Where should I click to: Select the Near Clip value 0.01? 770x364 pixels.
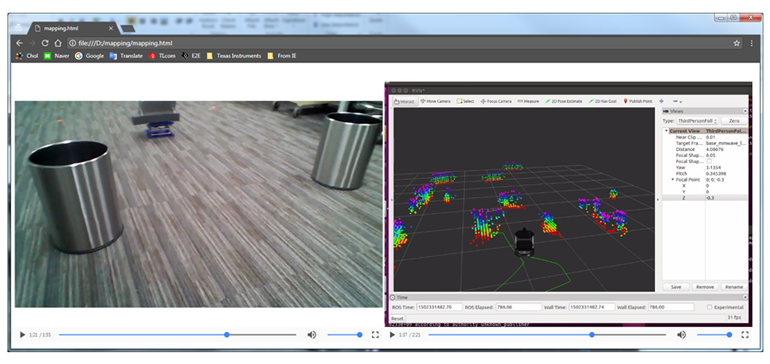(x=711, y=137)
